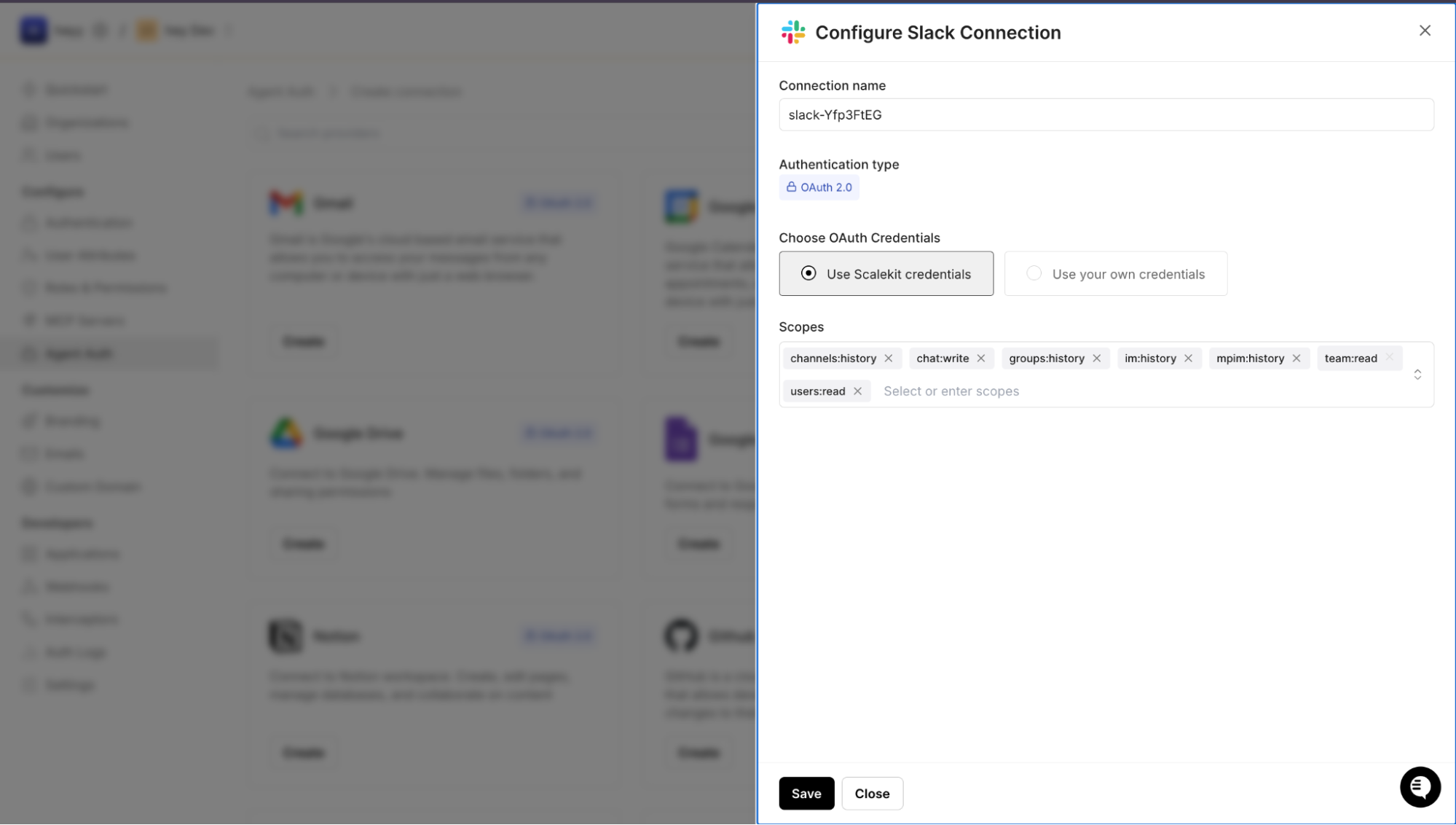The image size is (1456, 825).
Task: Click the Create button under Gmail
Action: [304, 341]
